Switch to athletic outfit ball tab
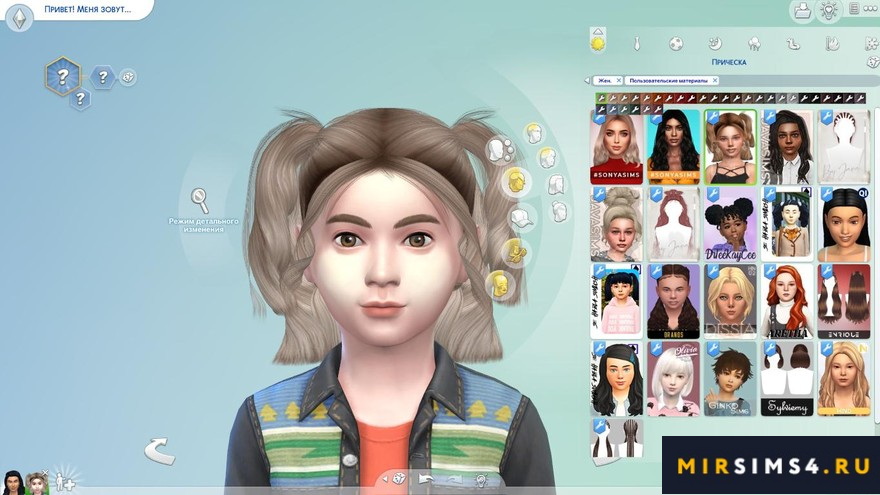 pyautogui.click(x=676, y=43)
